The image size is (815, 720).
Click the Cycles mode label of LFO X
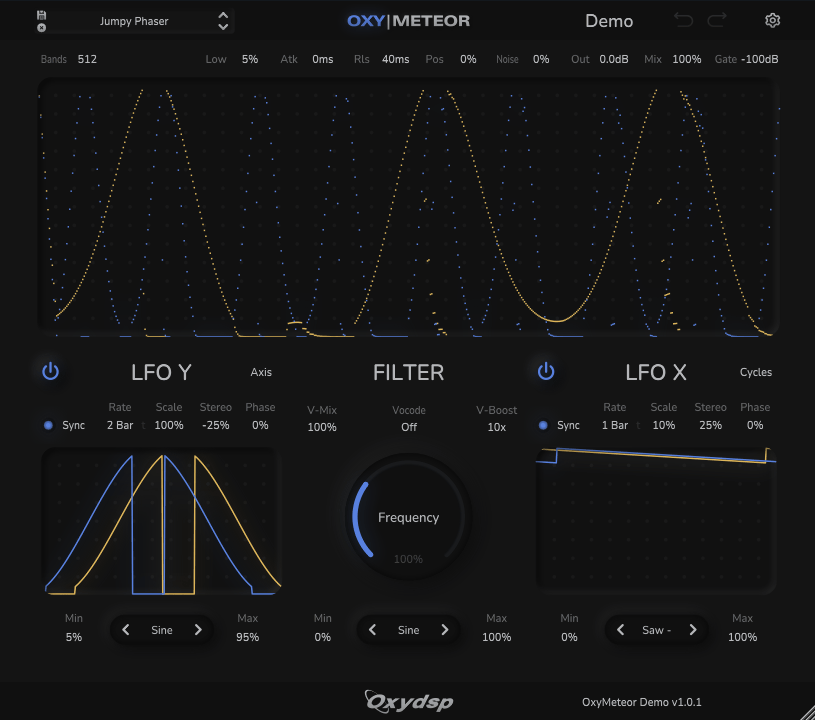pyautogui.click(x=756, y=372)
